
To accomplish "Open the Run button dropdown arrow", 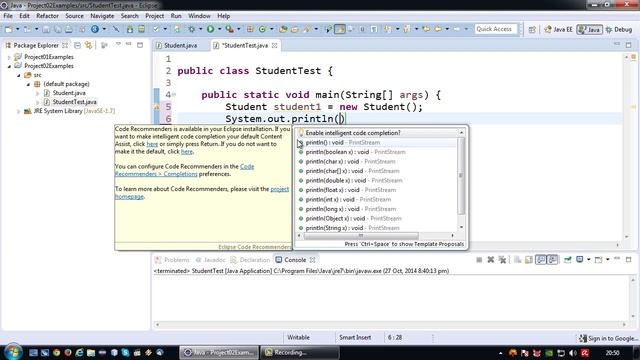I will click(219, 29).
